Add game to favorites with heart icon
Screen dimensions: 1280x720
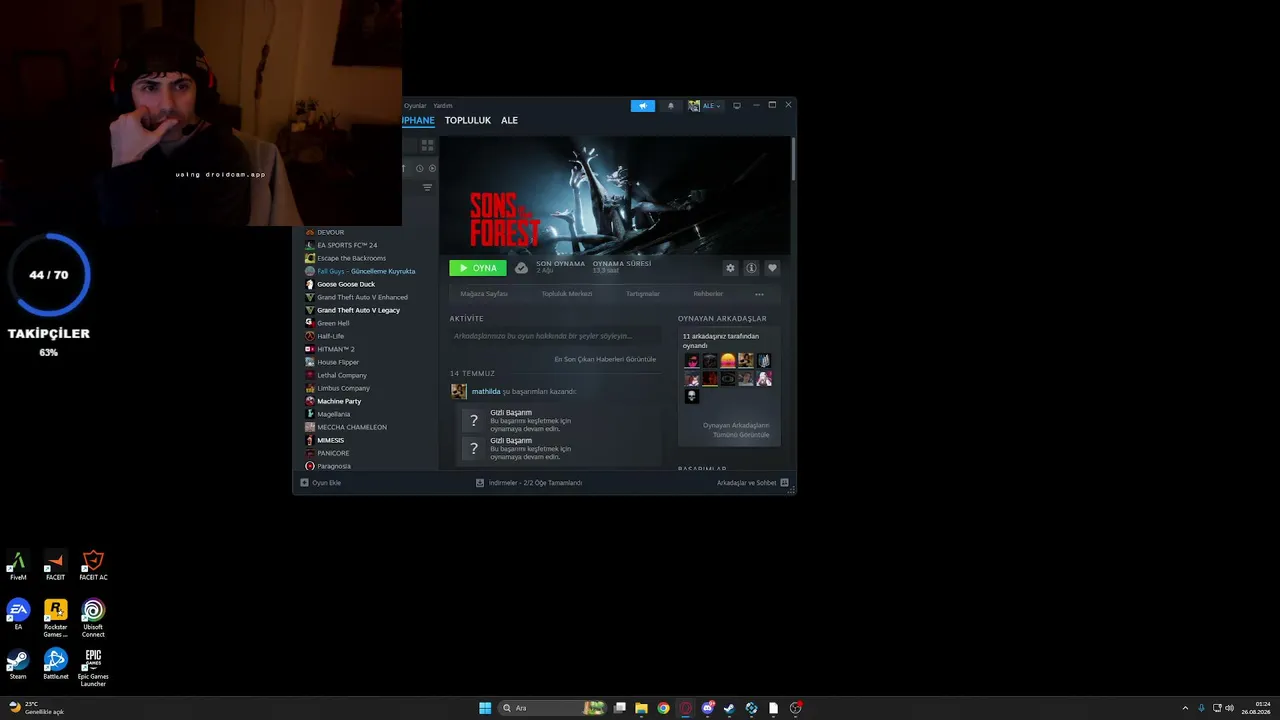tap(772, 268)
